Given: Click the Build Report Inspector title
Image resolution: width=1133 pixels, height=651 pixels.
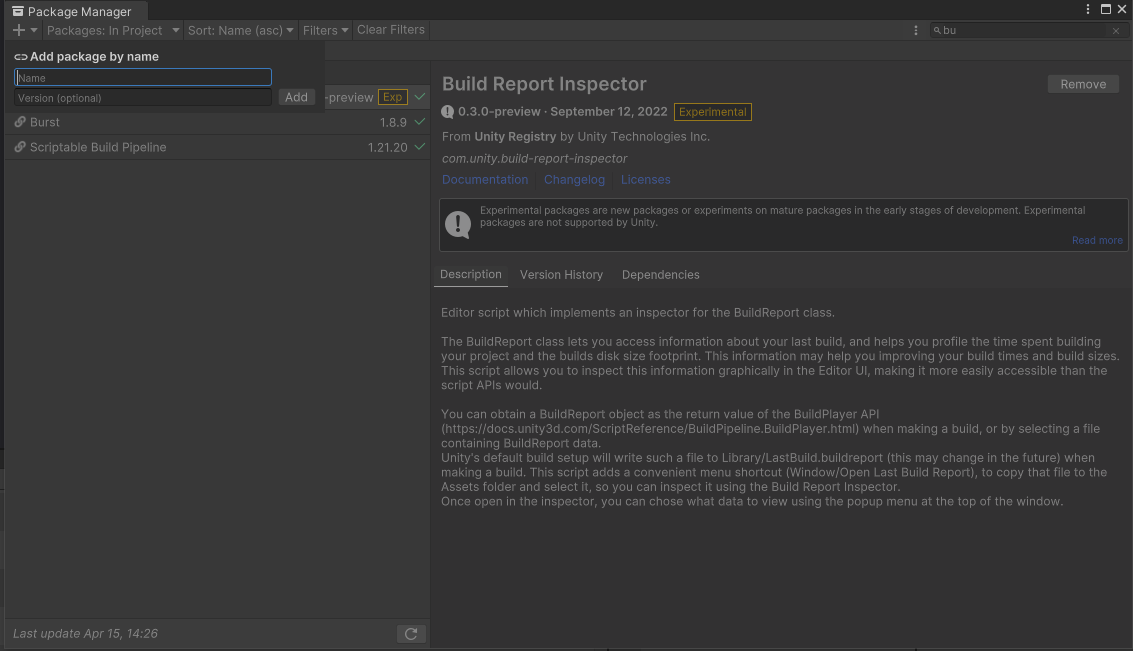Looking at the screenshot, I should (x=544, y=84).
